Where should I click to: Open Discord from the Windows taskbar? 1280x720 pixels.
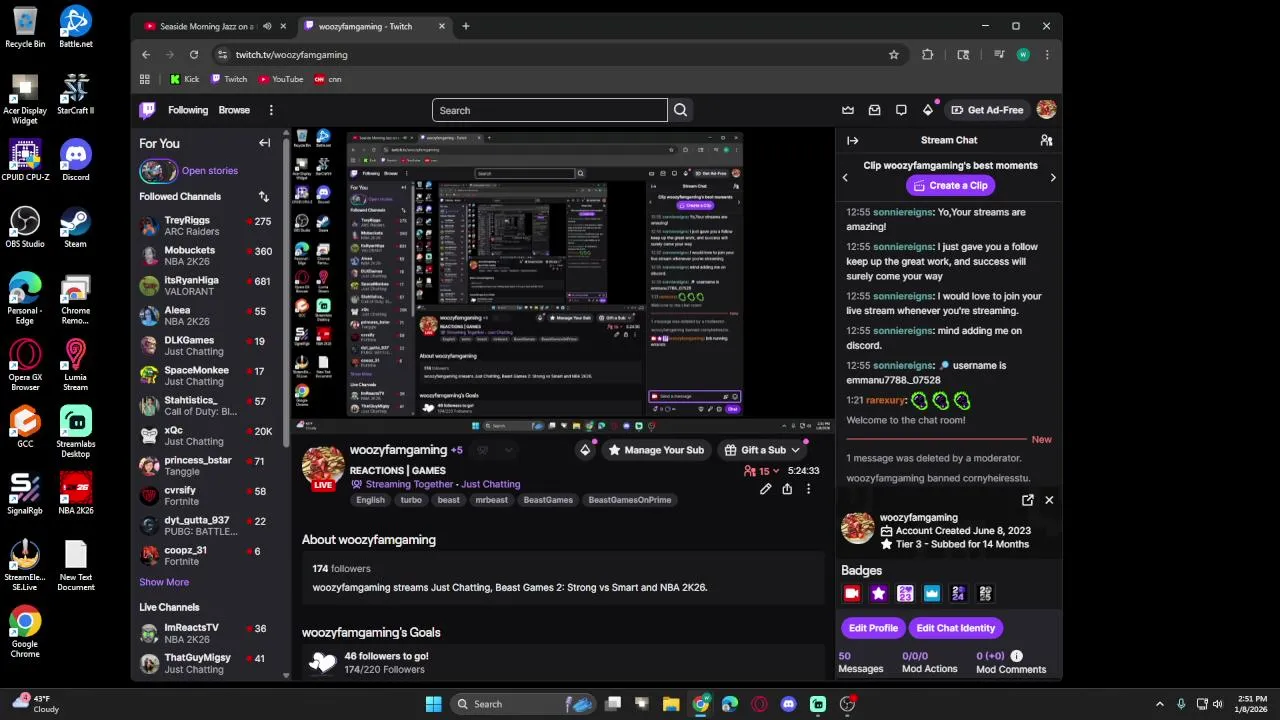[x=789, y=704]
